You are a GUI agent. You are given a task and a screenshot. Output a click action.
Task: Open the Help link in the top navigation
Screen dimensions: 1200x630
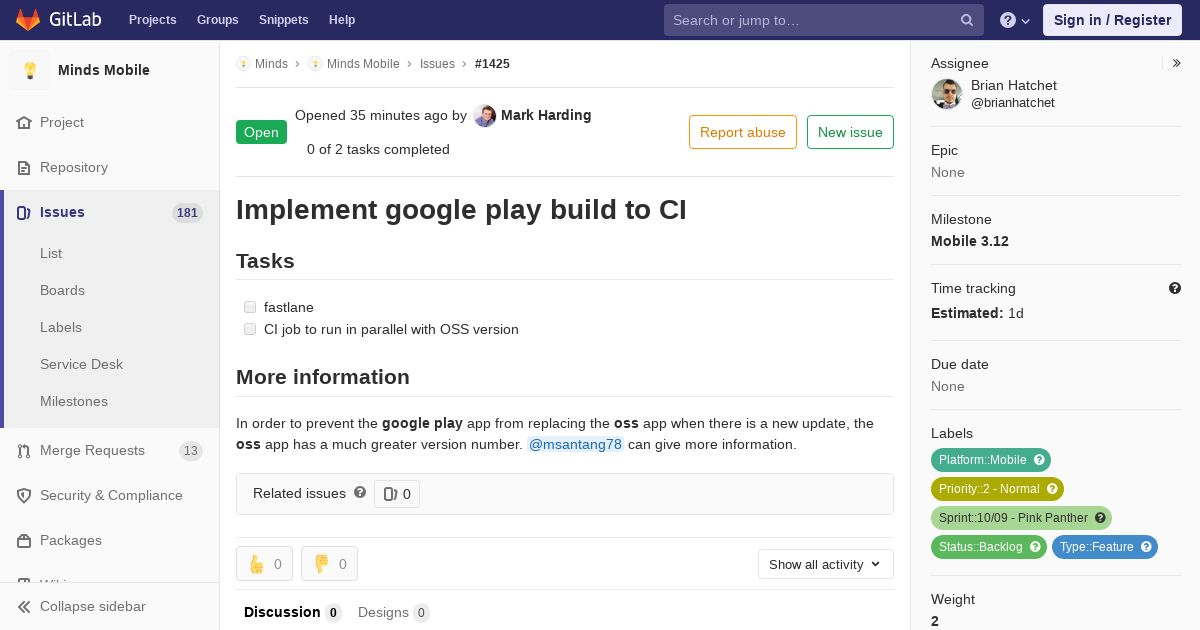(x=342, y=20)
